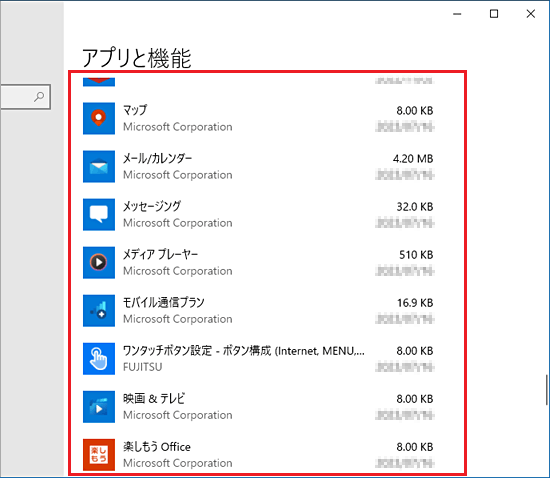Select the 映画 & テレビ app name

(x=154, y=399)
